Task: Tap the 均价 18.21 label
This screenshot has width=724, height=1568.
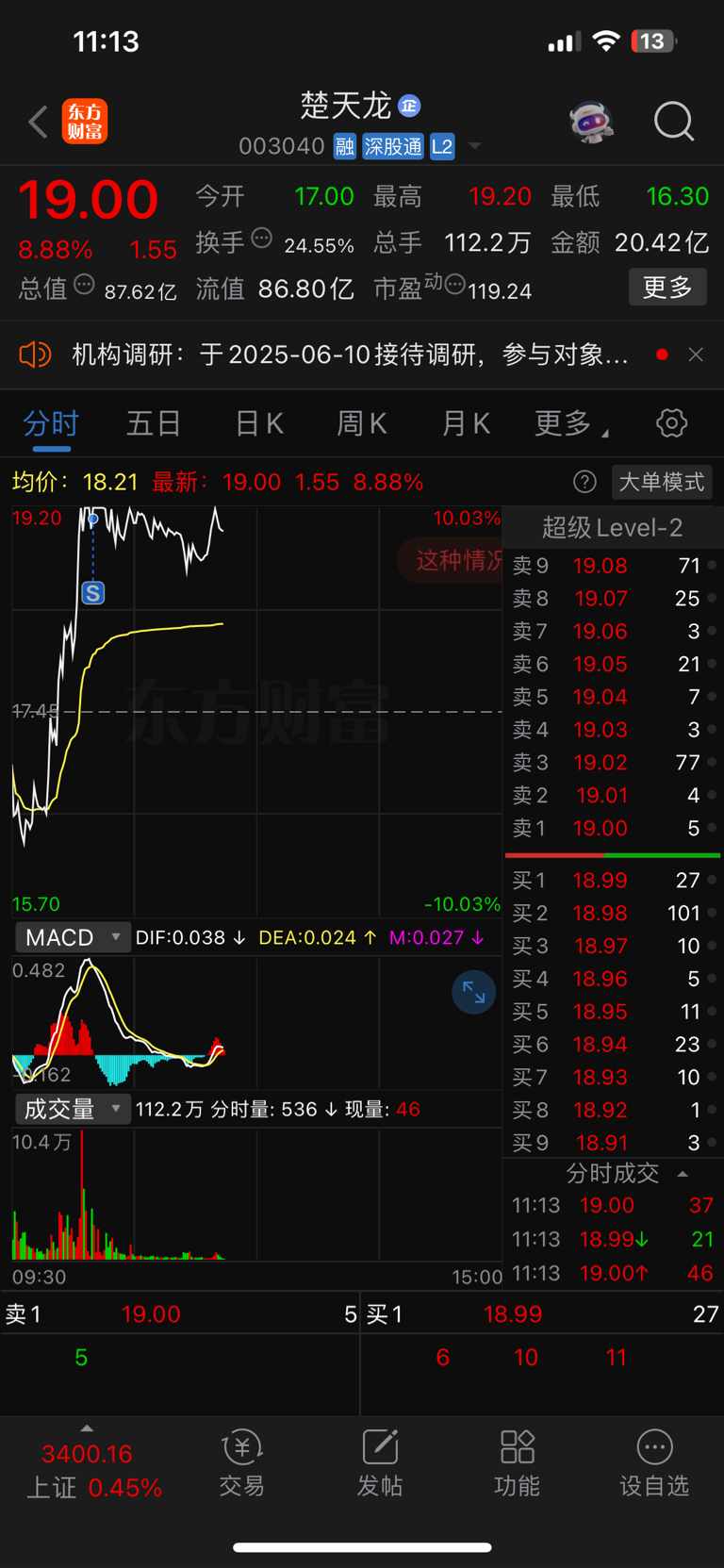Action: click(74, 482)
